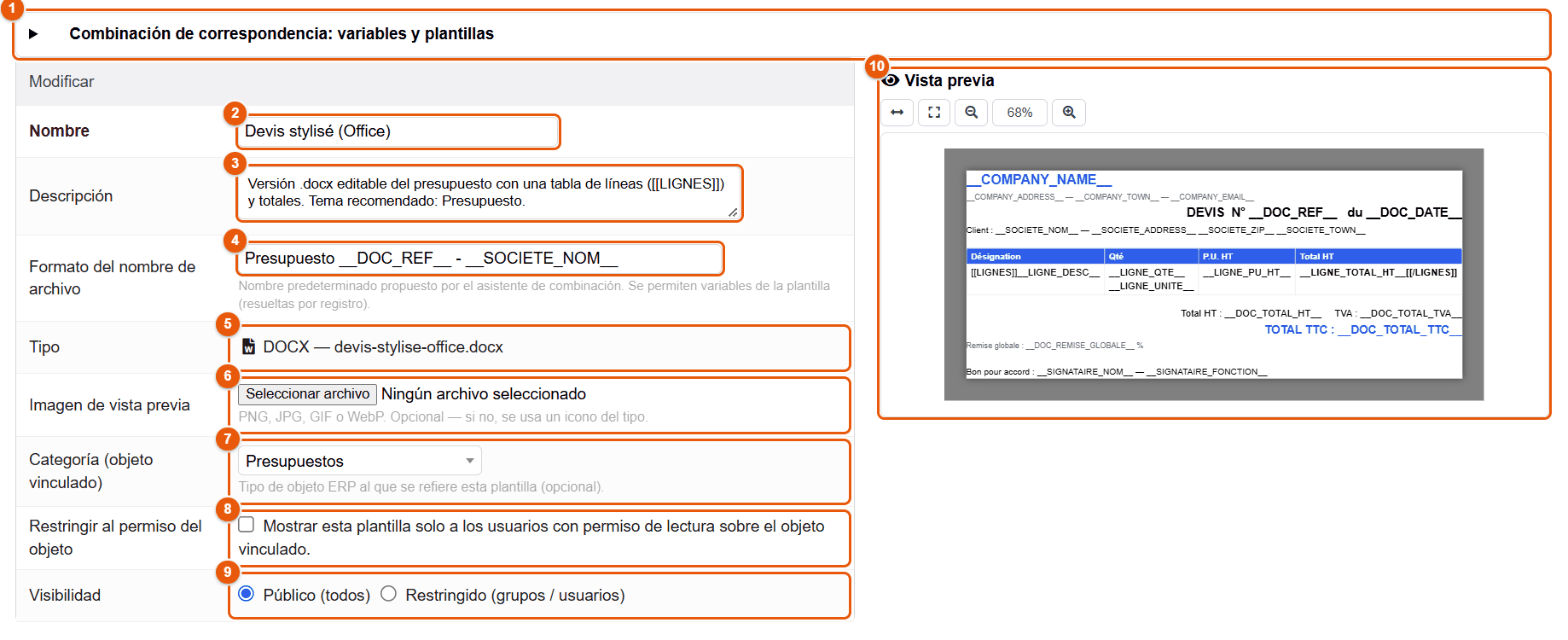Click the 68% zoom level field

click(1019, 112)
